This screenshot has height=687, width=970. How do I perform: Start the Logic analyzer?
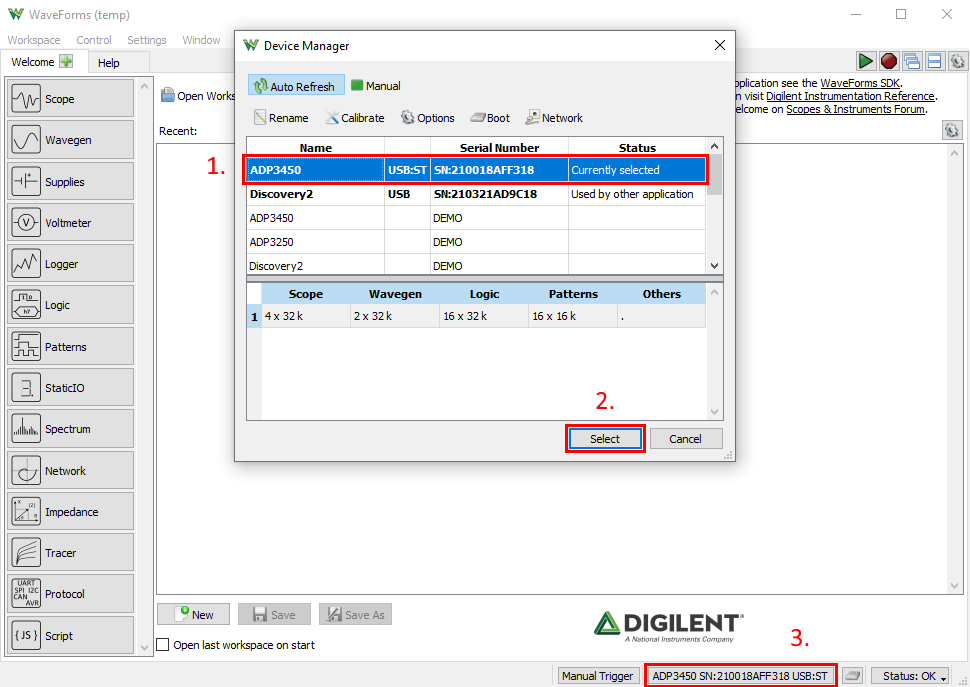pos(70,305)
